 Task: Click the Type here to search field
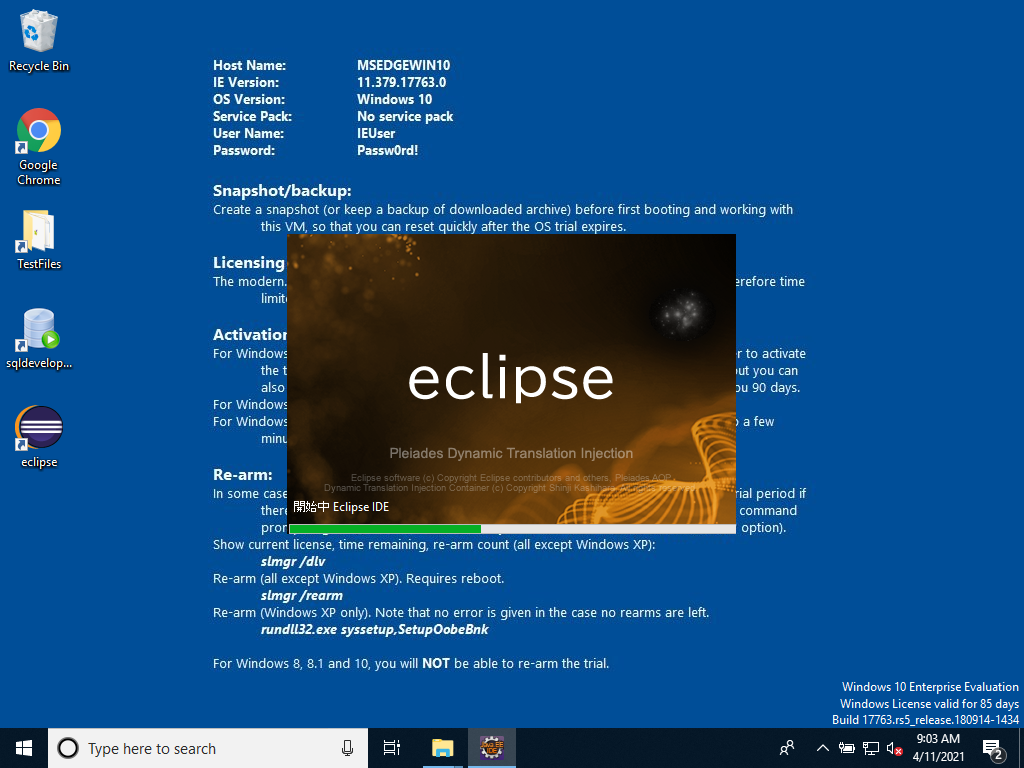point(208,748)
